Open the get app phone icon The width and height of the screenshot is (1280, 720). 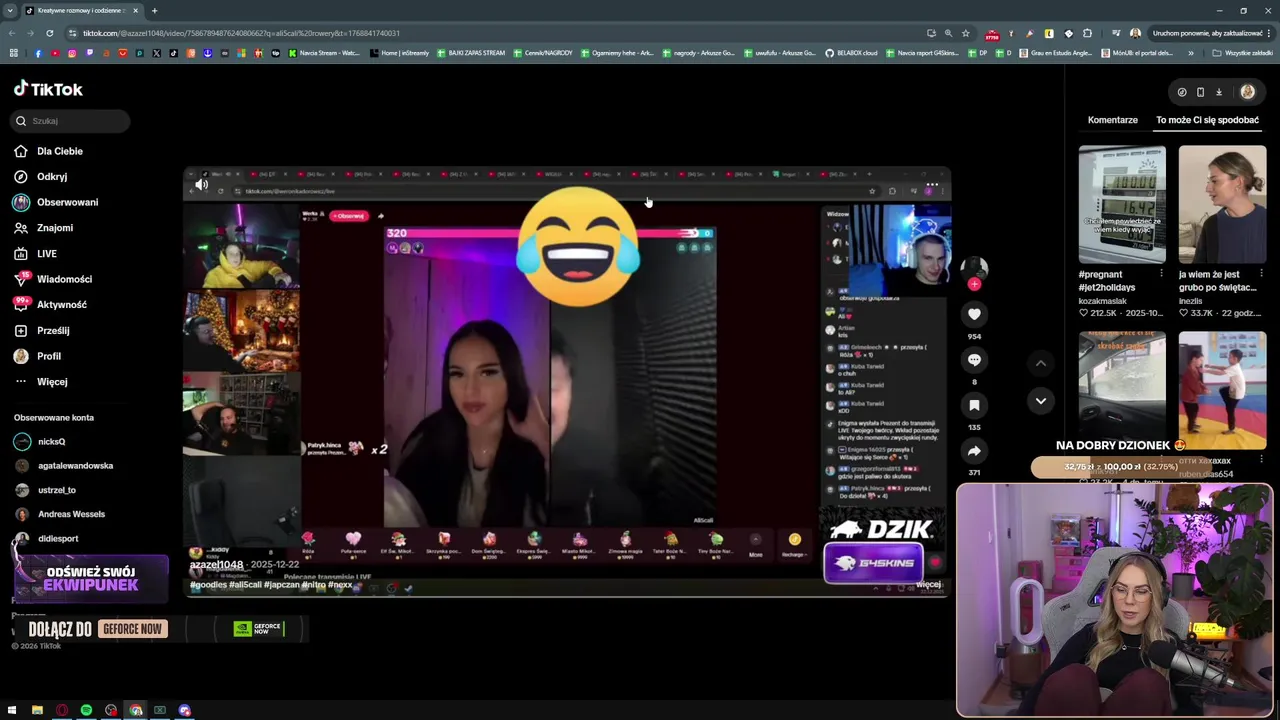(1200, 92)
